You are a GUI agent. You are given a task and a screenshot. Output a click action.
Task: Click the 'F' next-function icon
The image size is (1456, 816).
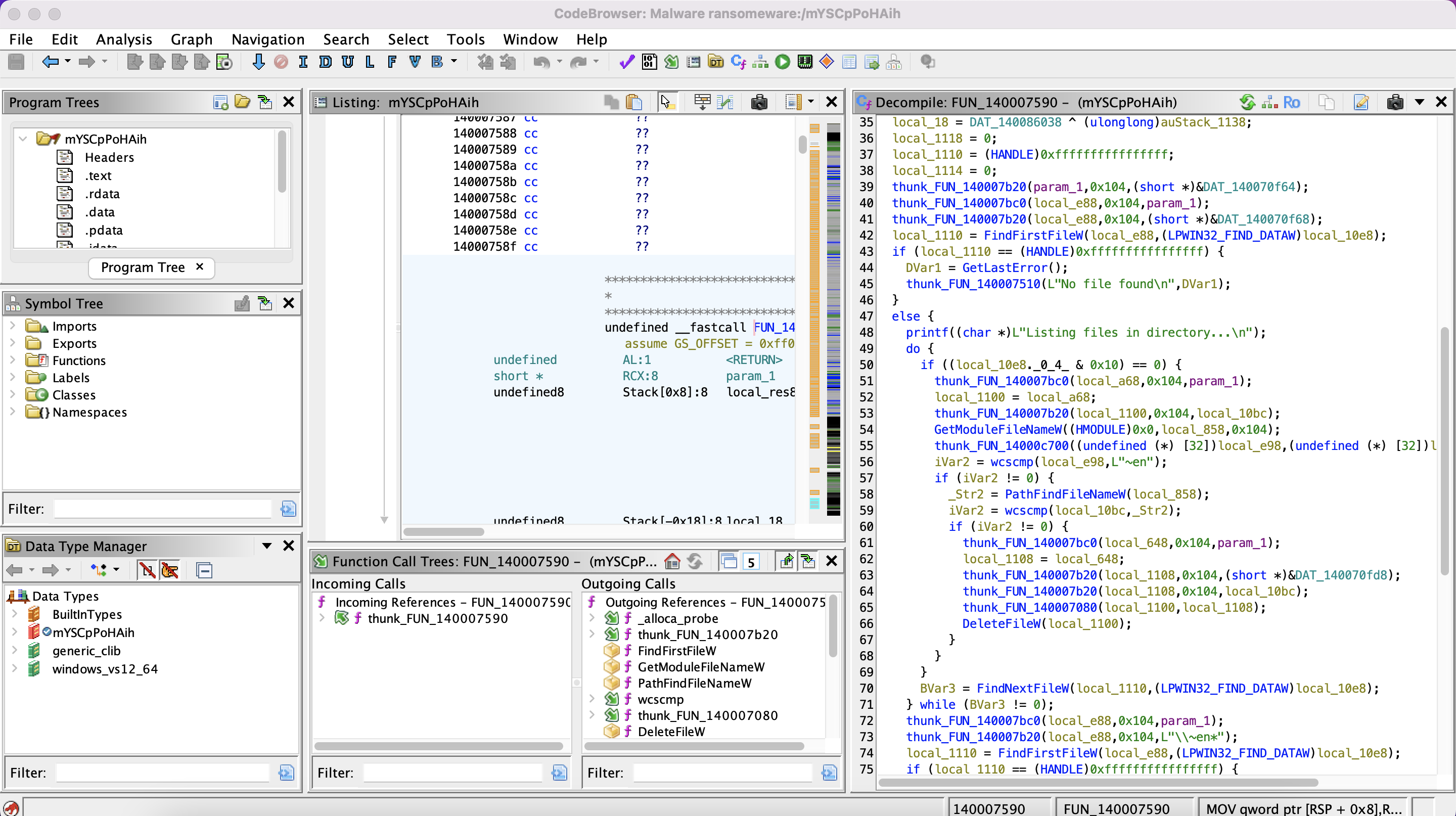[x=392, y=62]
